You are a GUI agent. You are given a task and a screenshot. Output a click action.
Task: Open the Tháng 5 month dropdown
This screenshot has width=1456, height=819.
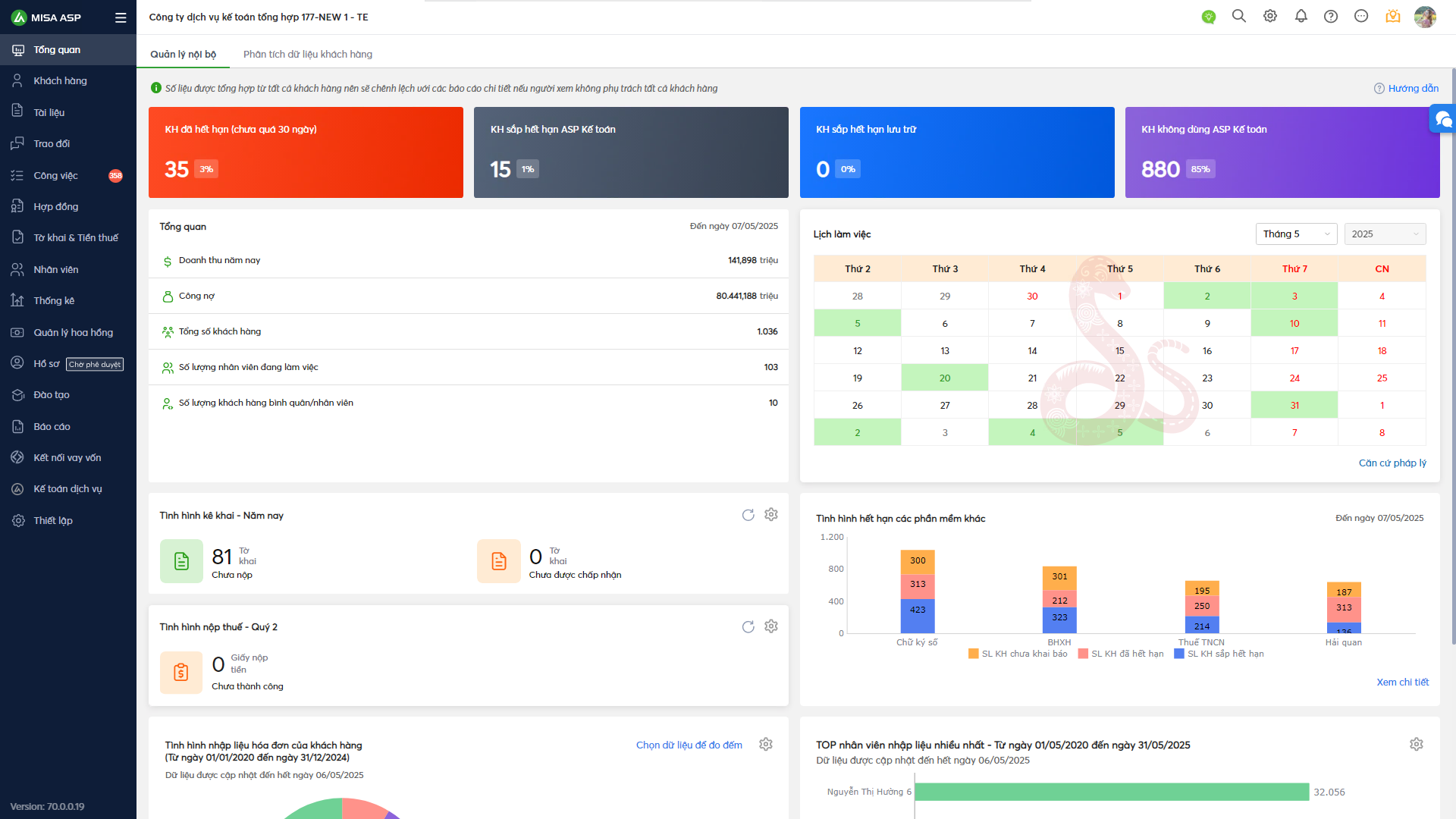point(1296,234)
